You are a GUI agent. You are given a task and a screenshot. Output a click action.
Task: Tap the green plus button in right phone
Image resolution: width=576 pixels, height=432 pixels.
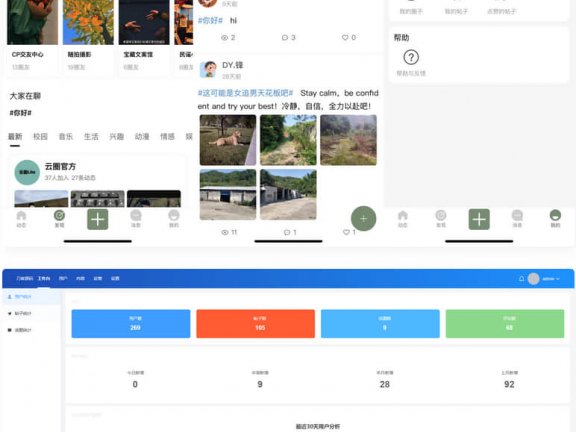pyautogui.click(x=479, y=219)
